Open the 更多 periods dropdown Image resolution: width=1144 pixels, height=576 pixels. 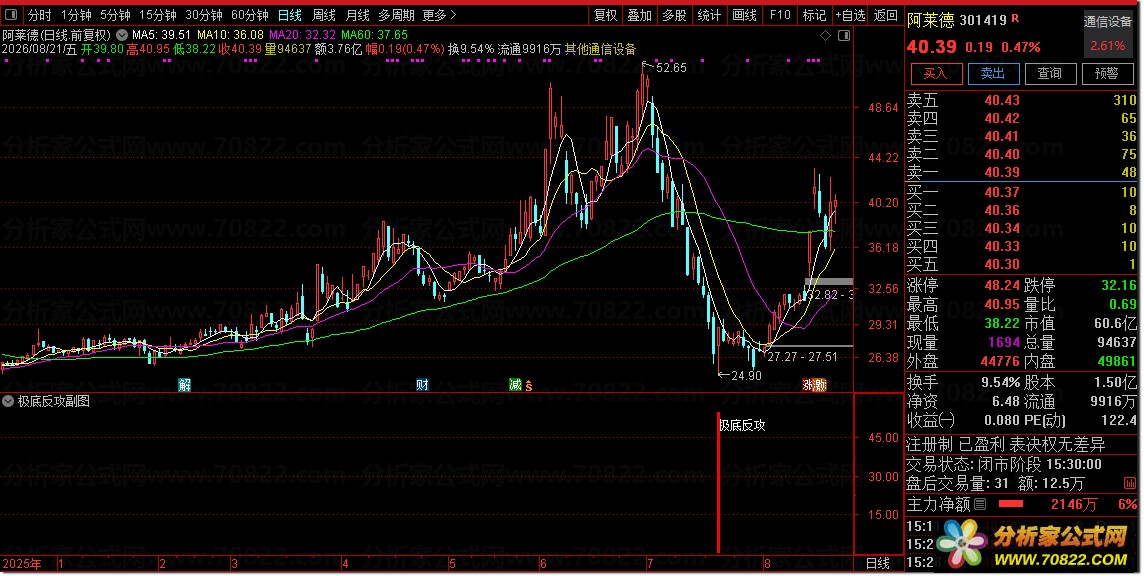(439, 15)
